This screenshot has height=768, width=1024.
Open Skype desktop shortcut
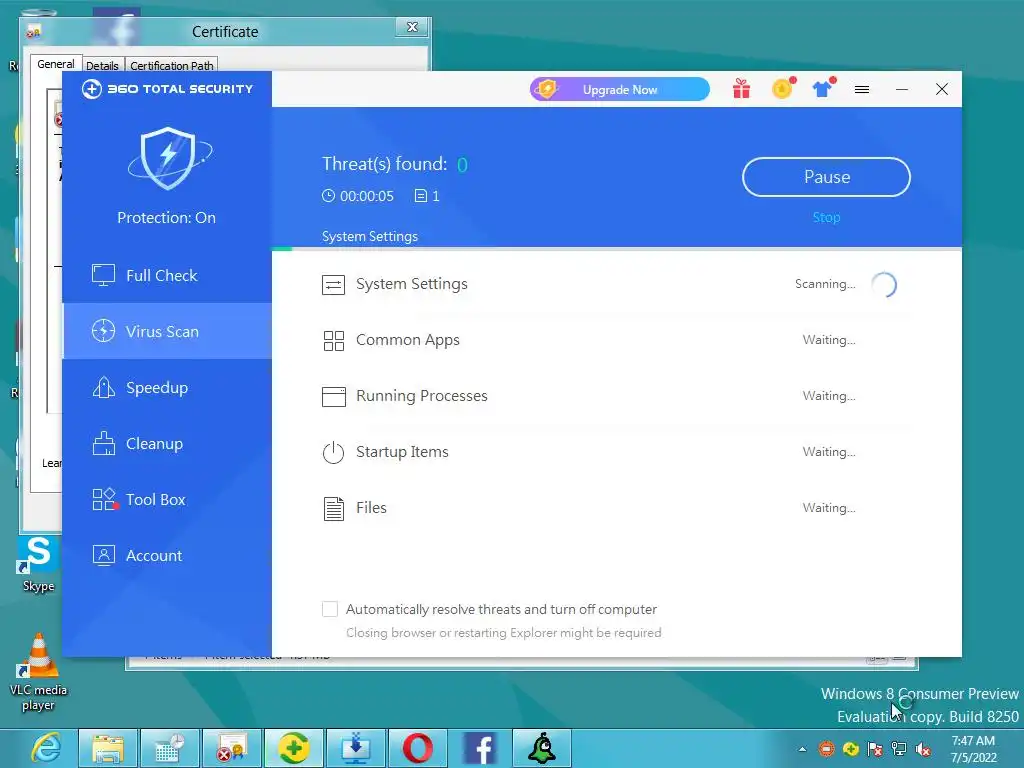pos(38,564)
